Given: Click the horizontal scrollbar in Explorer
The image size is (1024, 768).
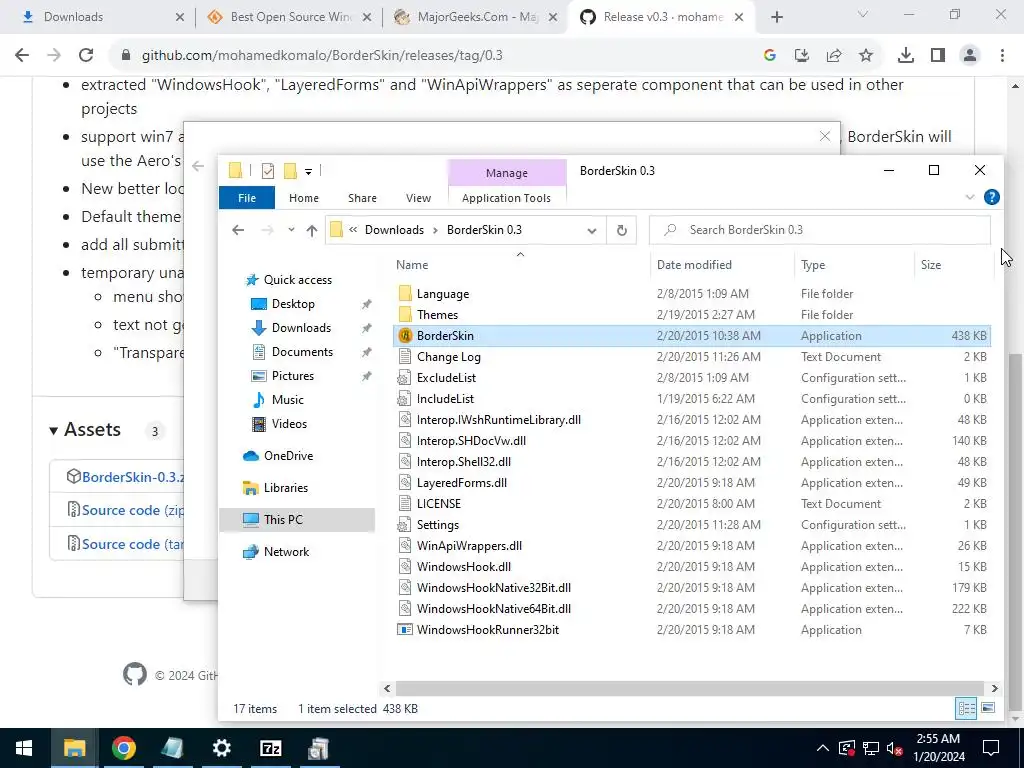Looking at the screenshot, I should (690, 688).
